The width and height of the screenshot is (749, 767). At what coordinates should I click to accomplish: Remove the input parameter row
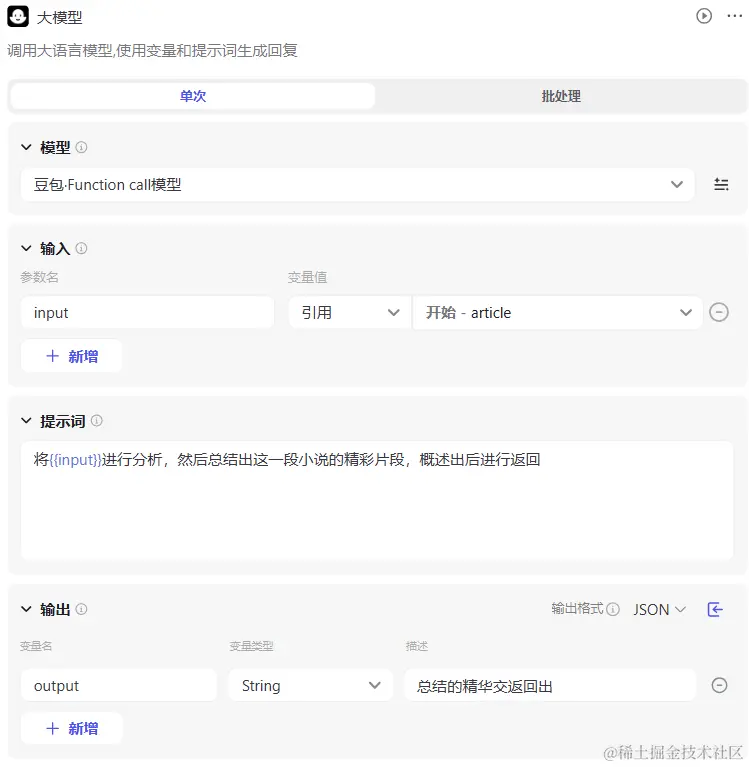(719, 312)
